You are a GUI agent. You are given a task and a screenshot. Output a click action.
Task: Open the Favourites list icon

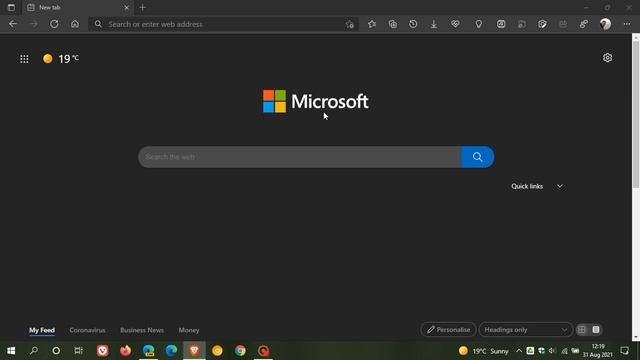click(372, 24)
